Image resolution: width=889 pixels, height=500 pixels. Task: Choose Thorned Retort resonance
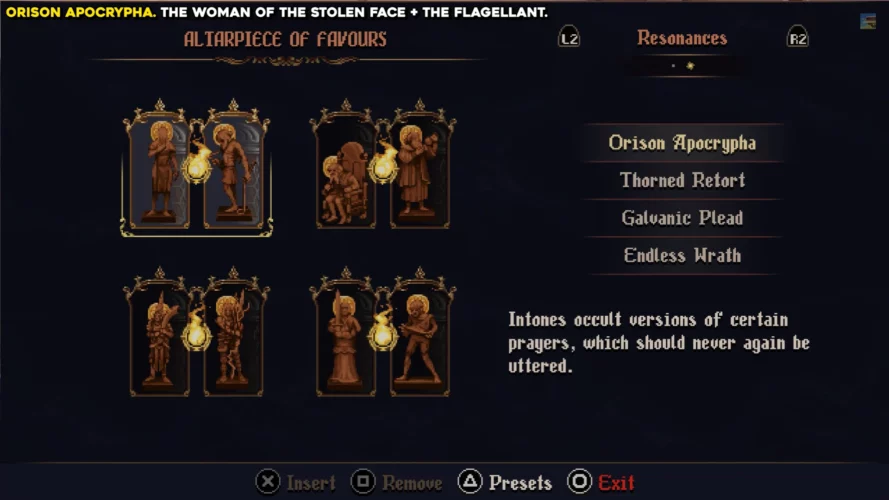[682, 180]
